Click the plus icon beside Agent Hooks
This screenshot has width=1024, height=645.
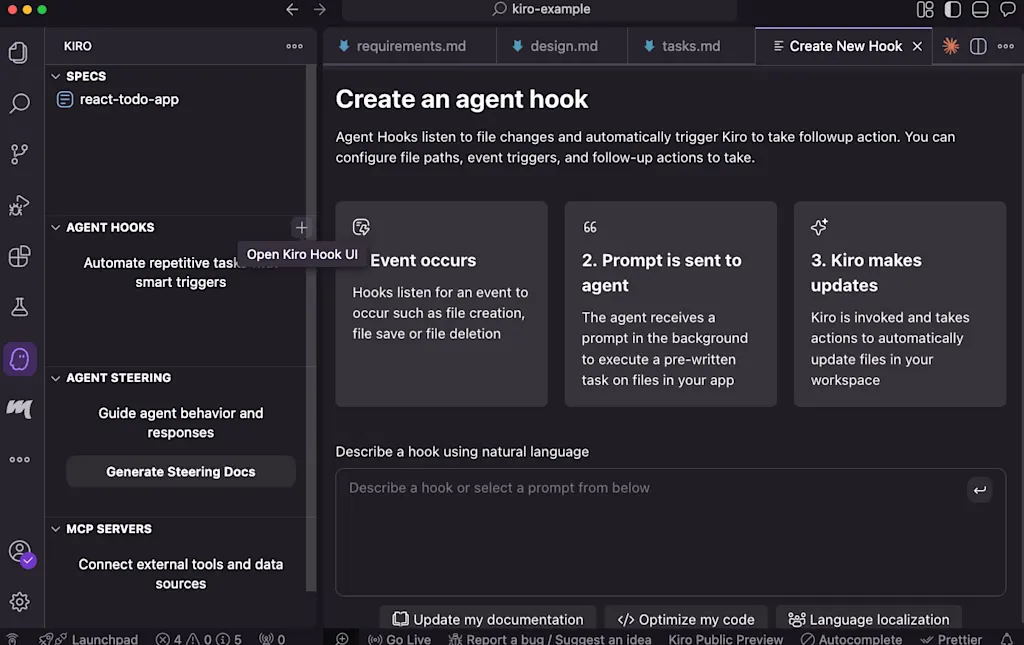(x=301, y=227)
